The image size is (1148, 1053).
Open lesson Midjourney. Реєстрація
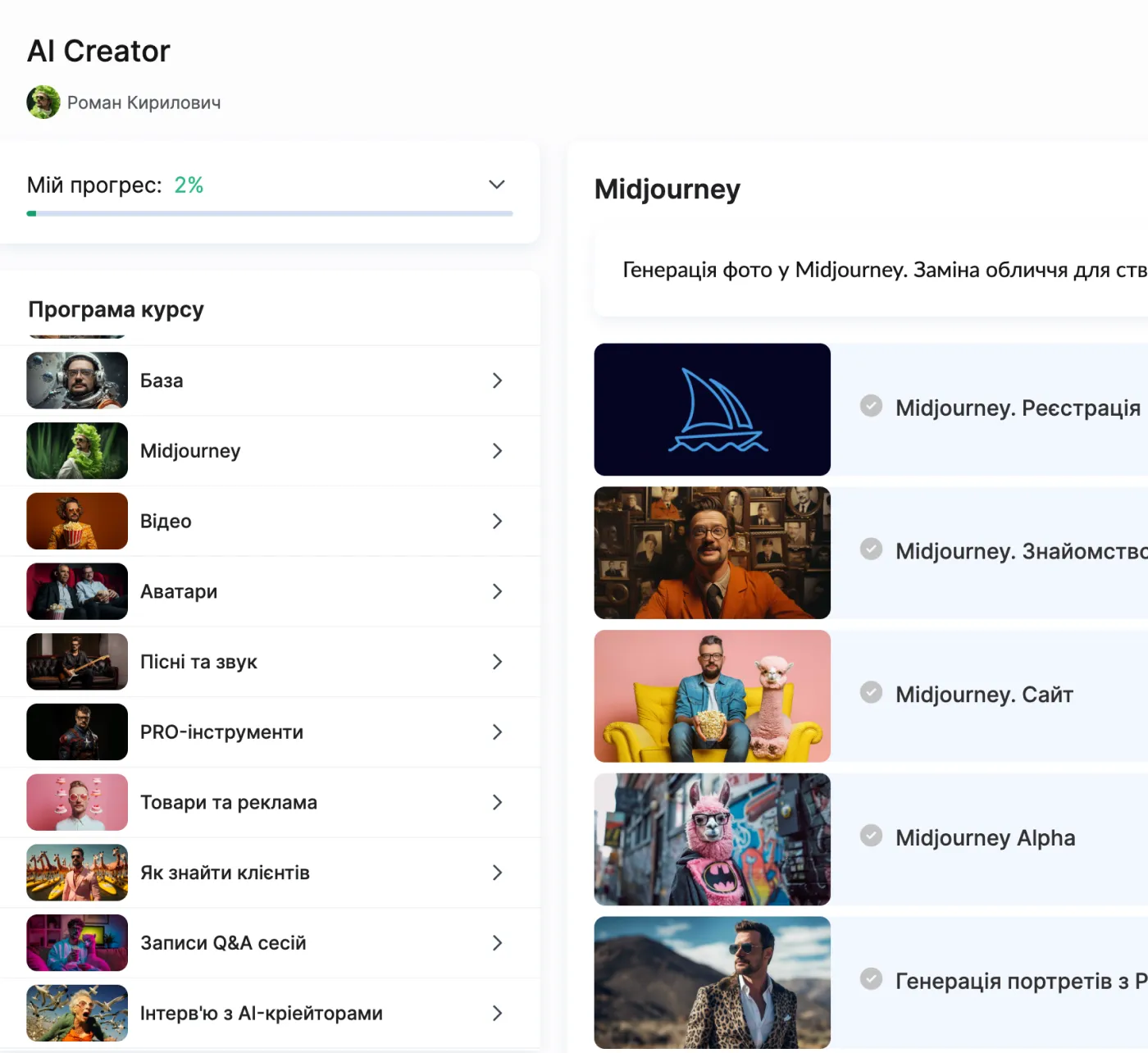1018,408
